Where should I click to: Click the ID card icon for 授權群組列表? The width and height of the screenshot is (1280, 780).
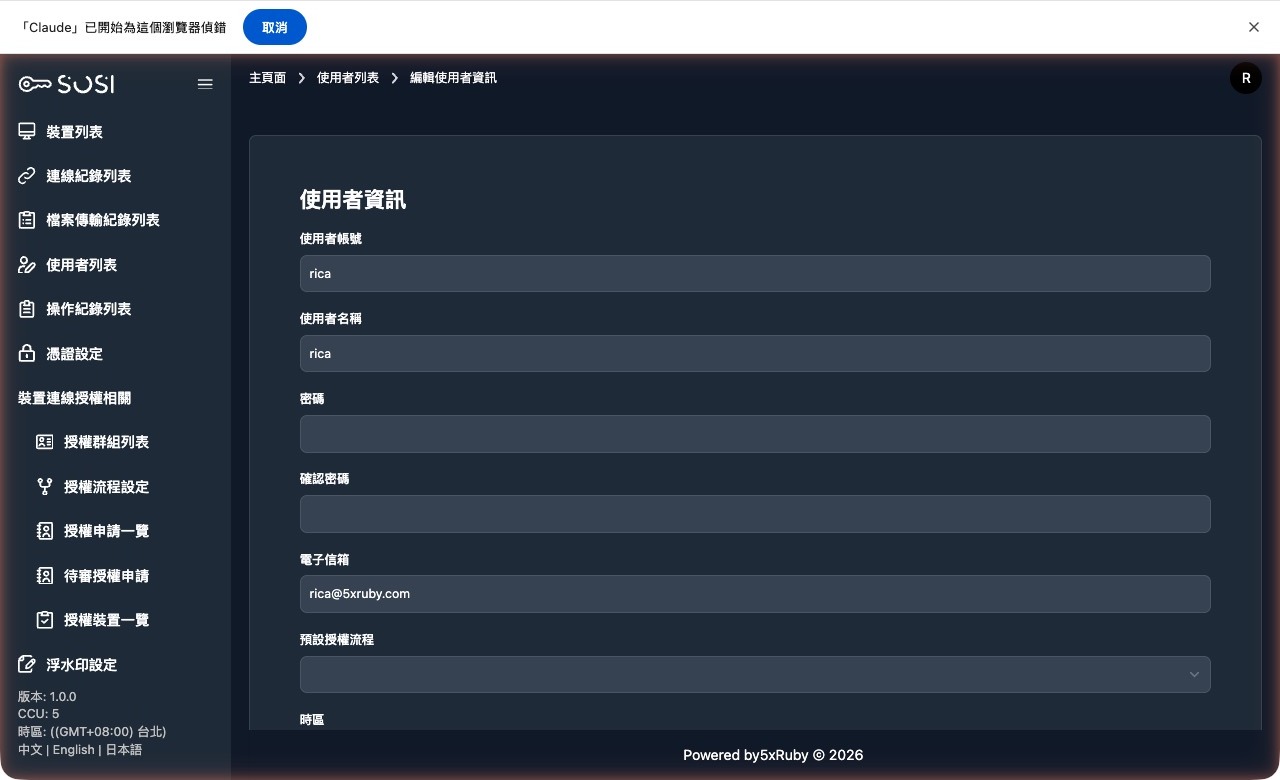[44, 442]
